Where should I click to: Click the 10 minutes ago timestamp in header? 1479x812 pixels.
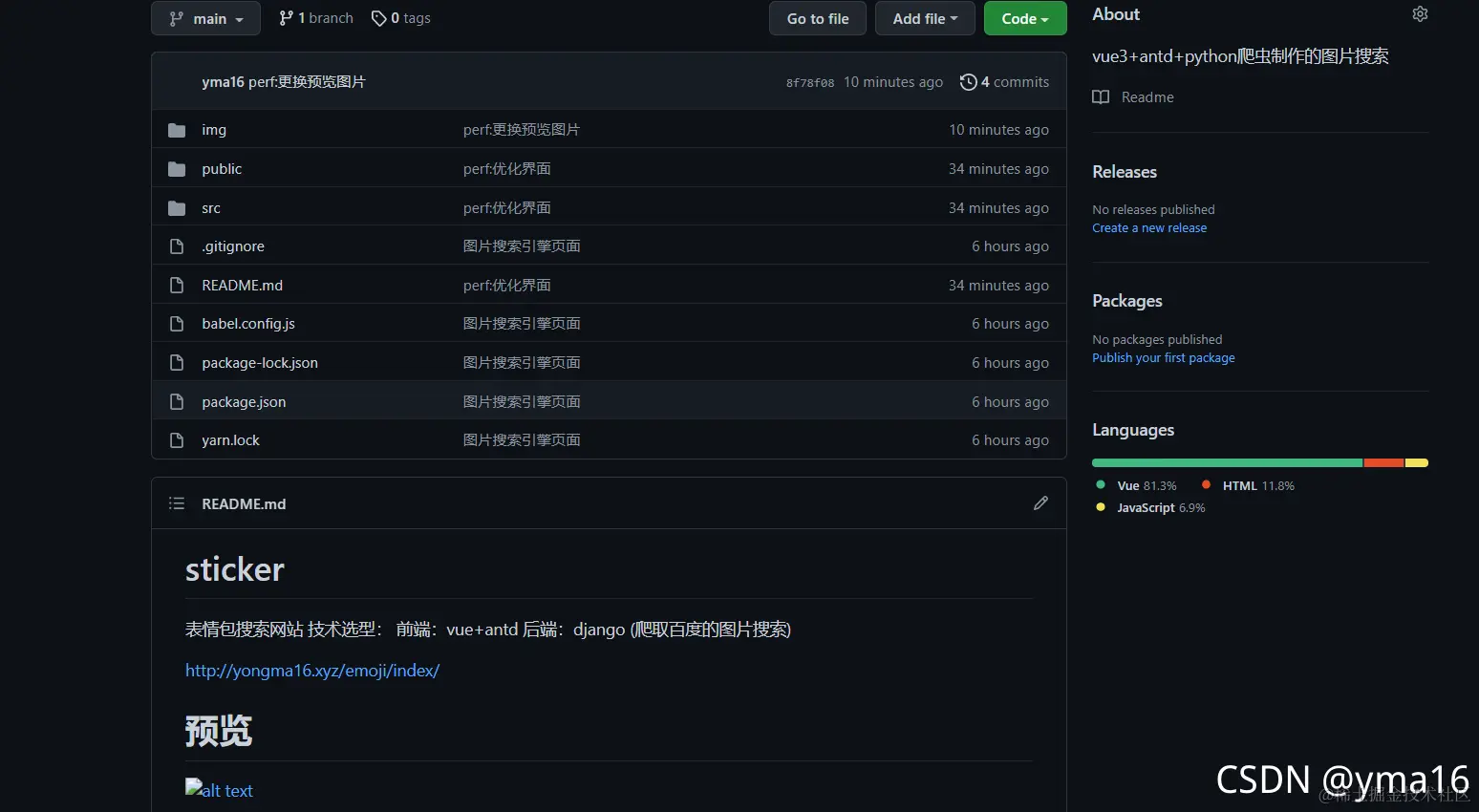point(893,82)
